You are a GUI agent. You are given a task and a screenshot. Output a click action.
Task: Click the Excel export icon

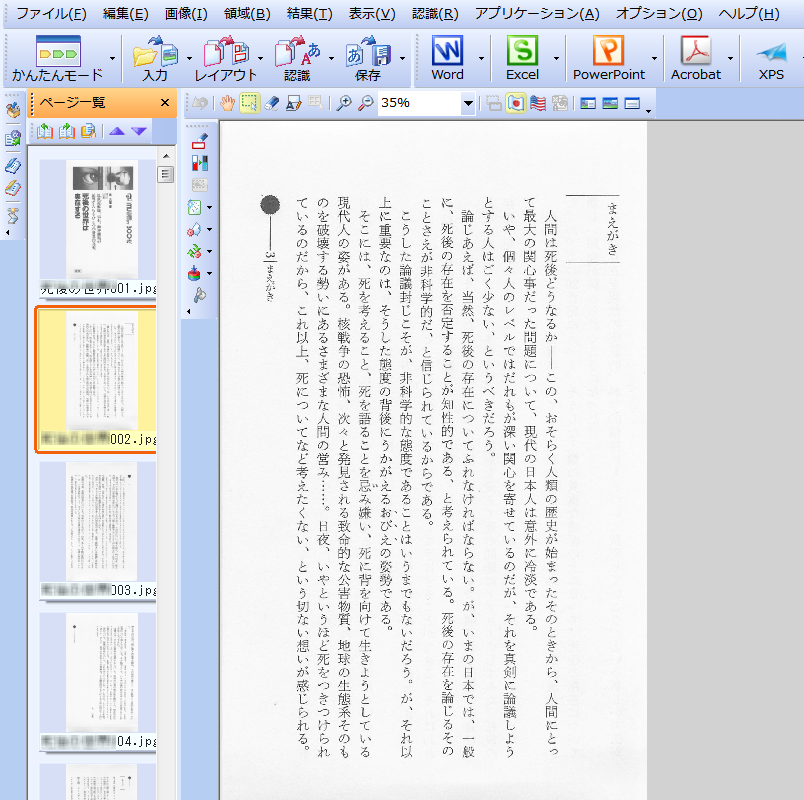click(521, 58)
